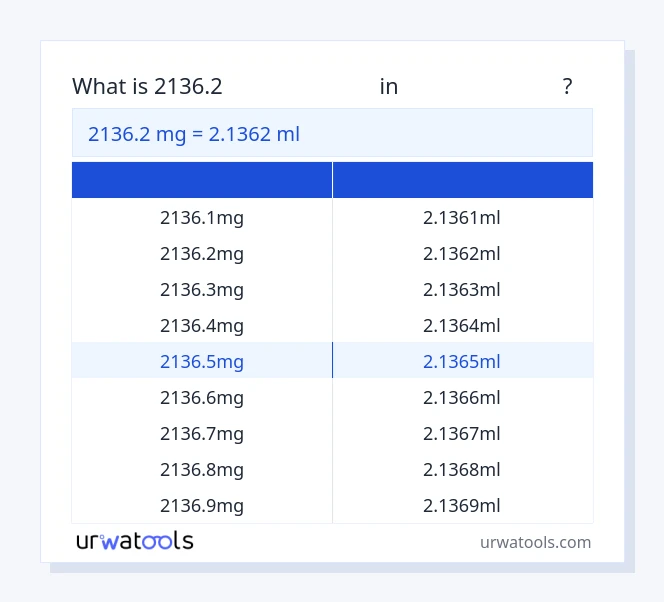This screenshot has height=602, width=664.
Task: Click the 2136.4mg cell
Action: (202, 326)
